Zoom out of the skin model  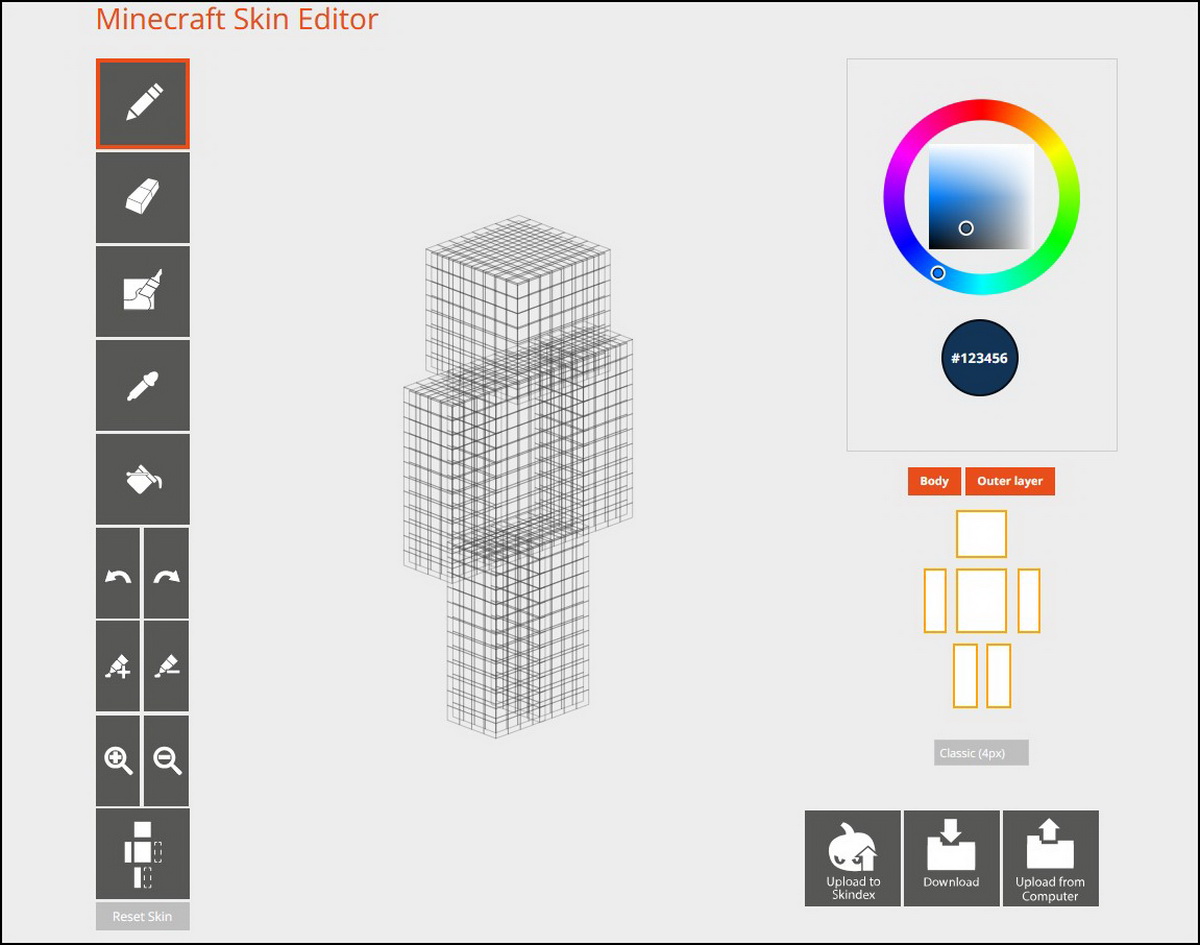click(167, 760)
